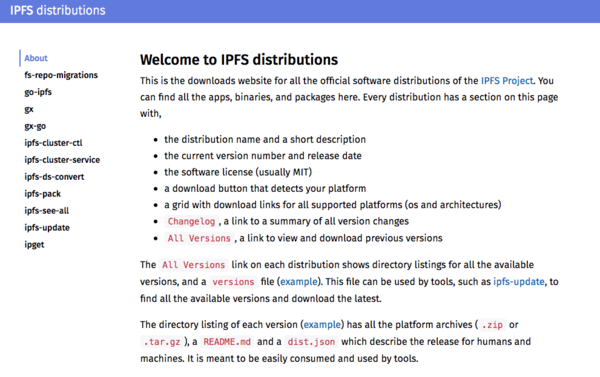Screen dimensions: 600x377
Task: Select About in the sidebar
Action: click(x=36, y=58)
